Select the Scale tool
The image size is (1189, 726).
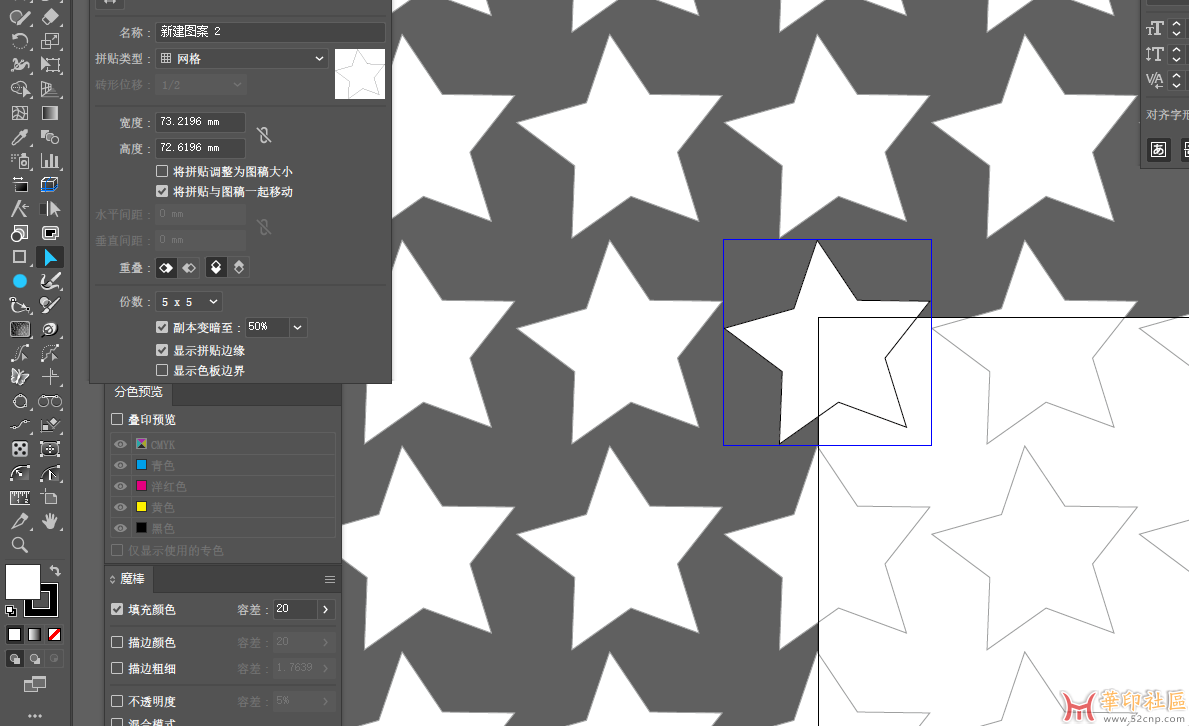pyautogui.click(x=50, y=41)
